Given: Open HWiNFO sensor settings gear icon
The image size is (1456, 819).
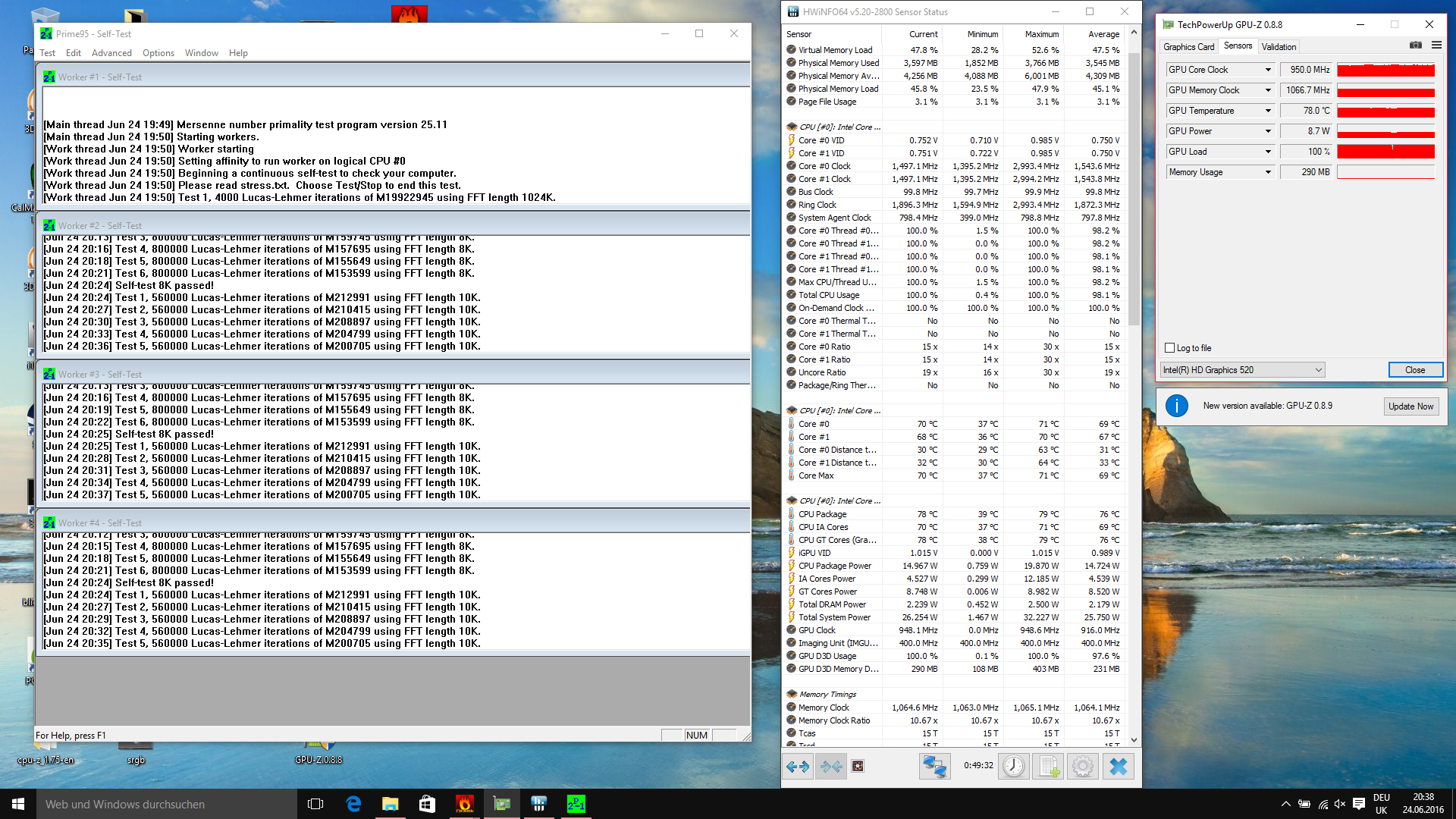Looking at the screenshot, I should 1083,767.
